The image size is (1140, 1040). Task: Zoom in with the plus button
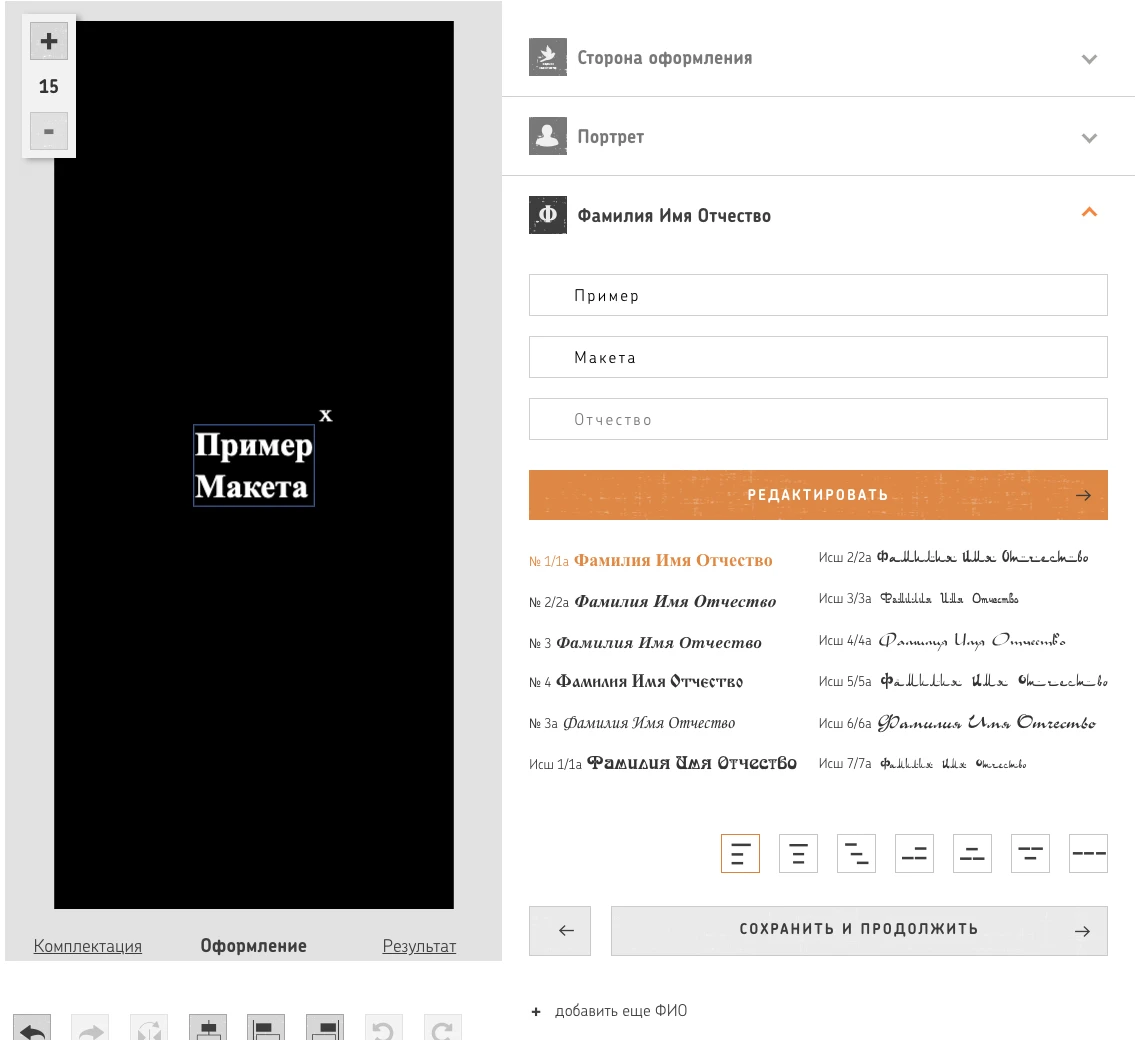(x=49, y=41)
